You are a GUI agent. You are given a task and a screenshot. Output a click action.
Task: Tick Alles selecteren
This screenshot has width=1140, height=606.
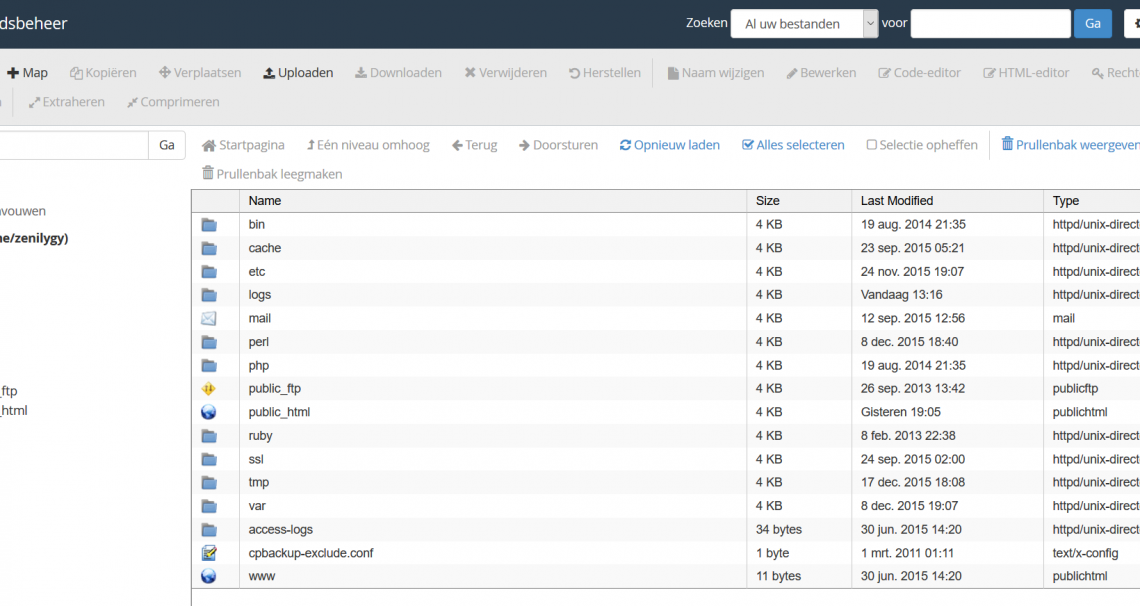(793, 145)
